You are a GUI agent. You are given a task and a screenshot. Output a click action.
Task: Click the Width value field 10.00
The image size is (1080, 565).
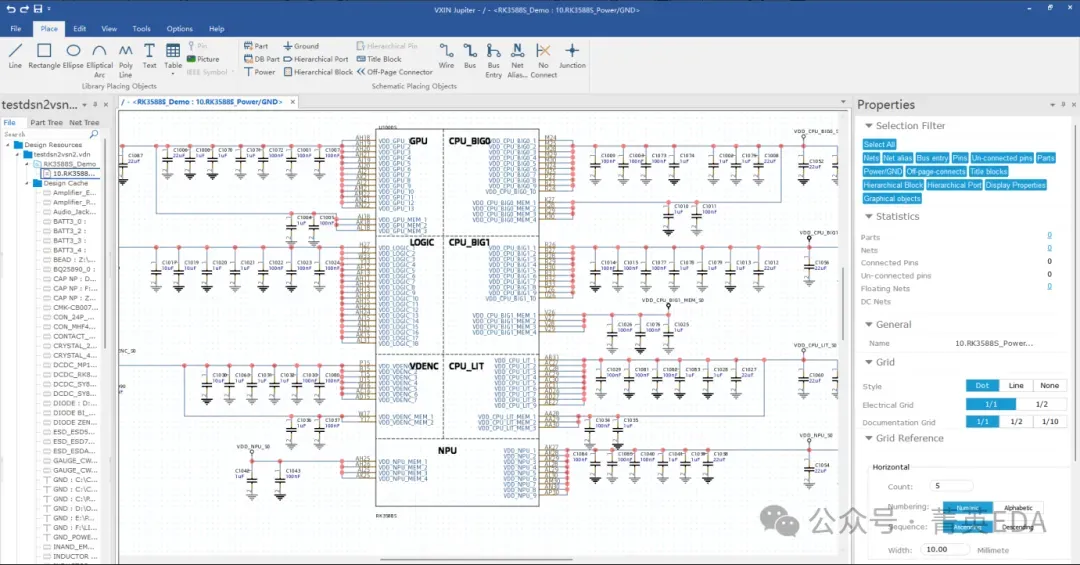pos(945,549)
